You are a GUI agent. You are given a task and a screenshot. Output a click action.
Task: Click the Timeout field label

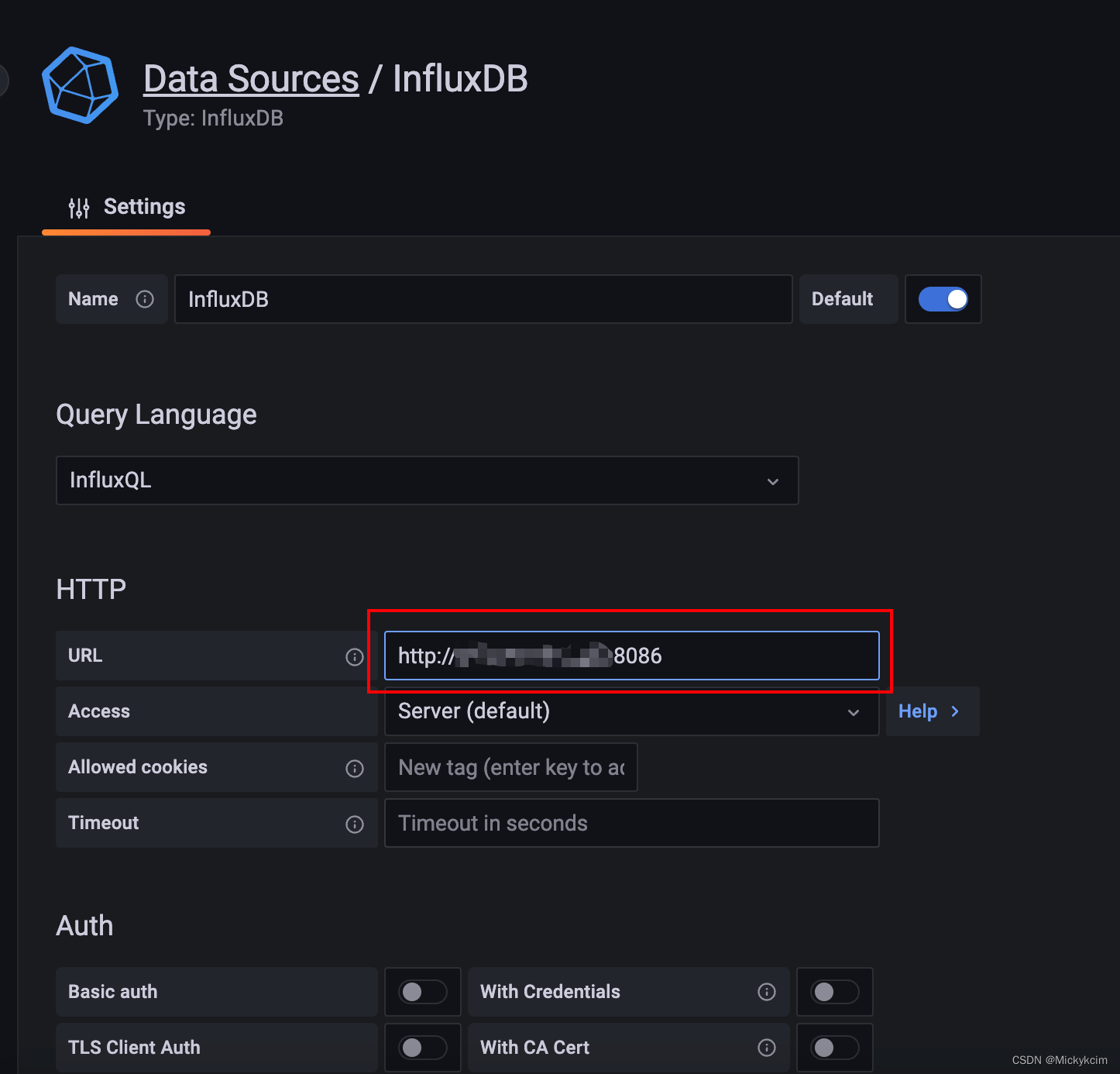[104, 823]
